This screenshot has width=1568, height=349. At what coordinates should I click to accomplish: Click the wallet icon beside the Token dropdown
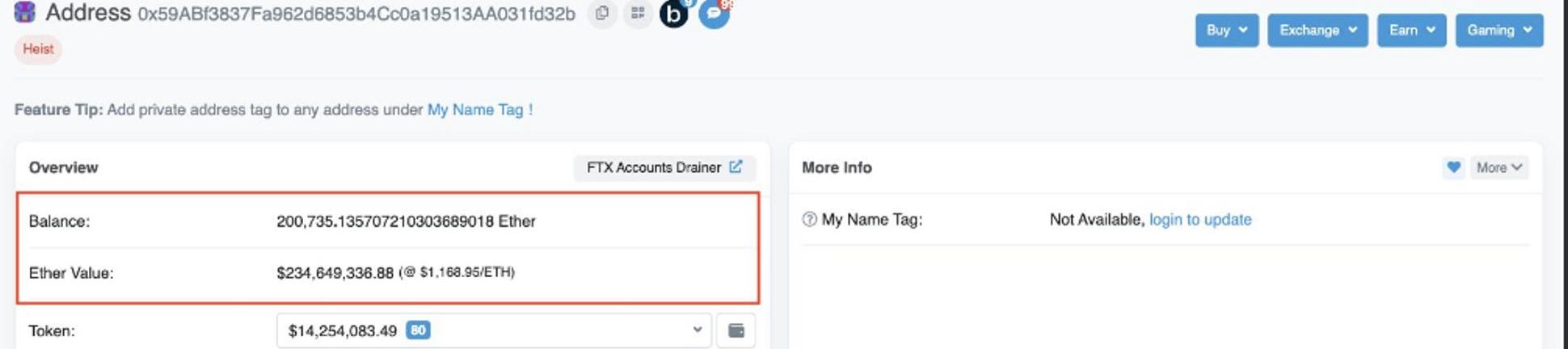coord(736,330)
